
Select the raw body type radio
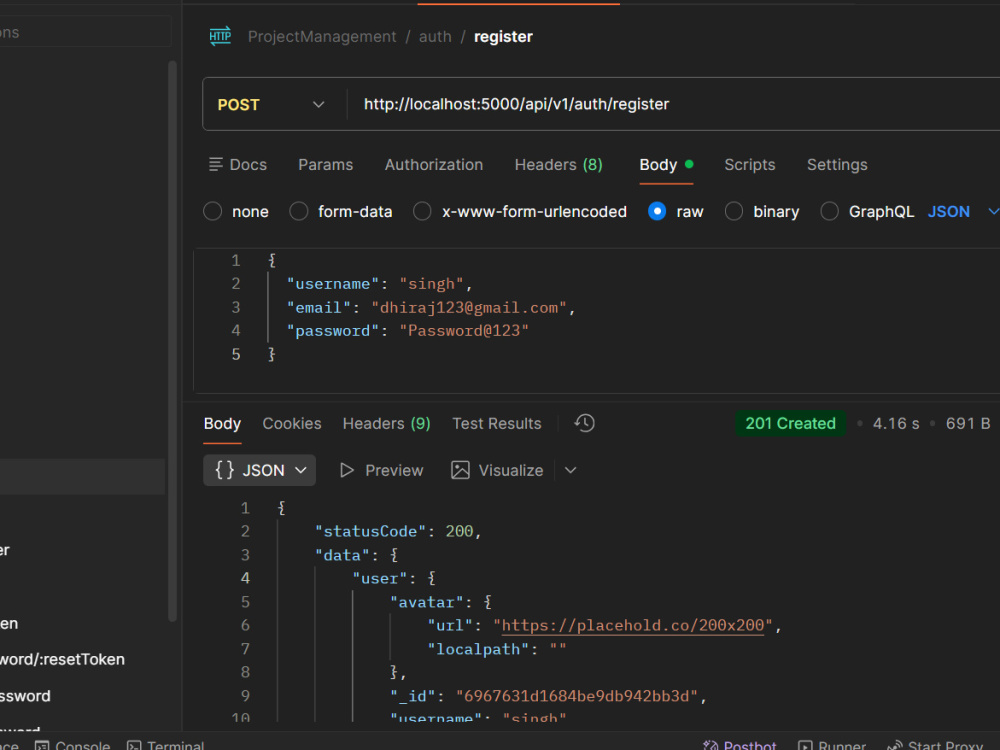(657, 211)
